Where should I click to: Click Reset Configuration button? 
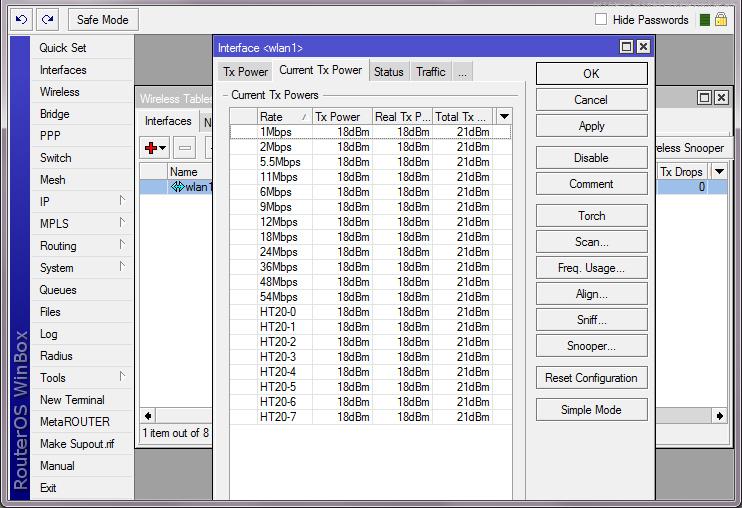[x=592, y=378]
